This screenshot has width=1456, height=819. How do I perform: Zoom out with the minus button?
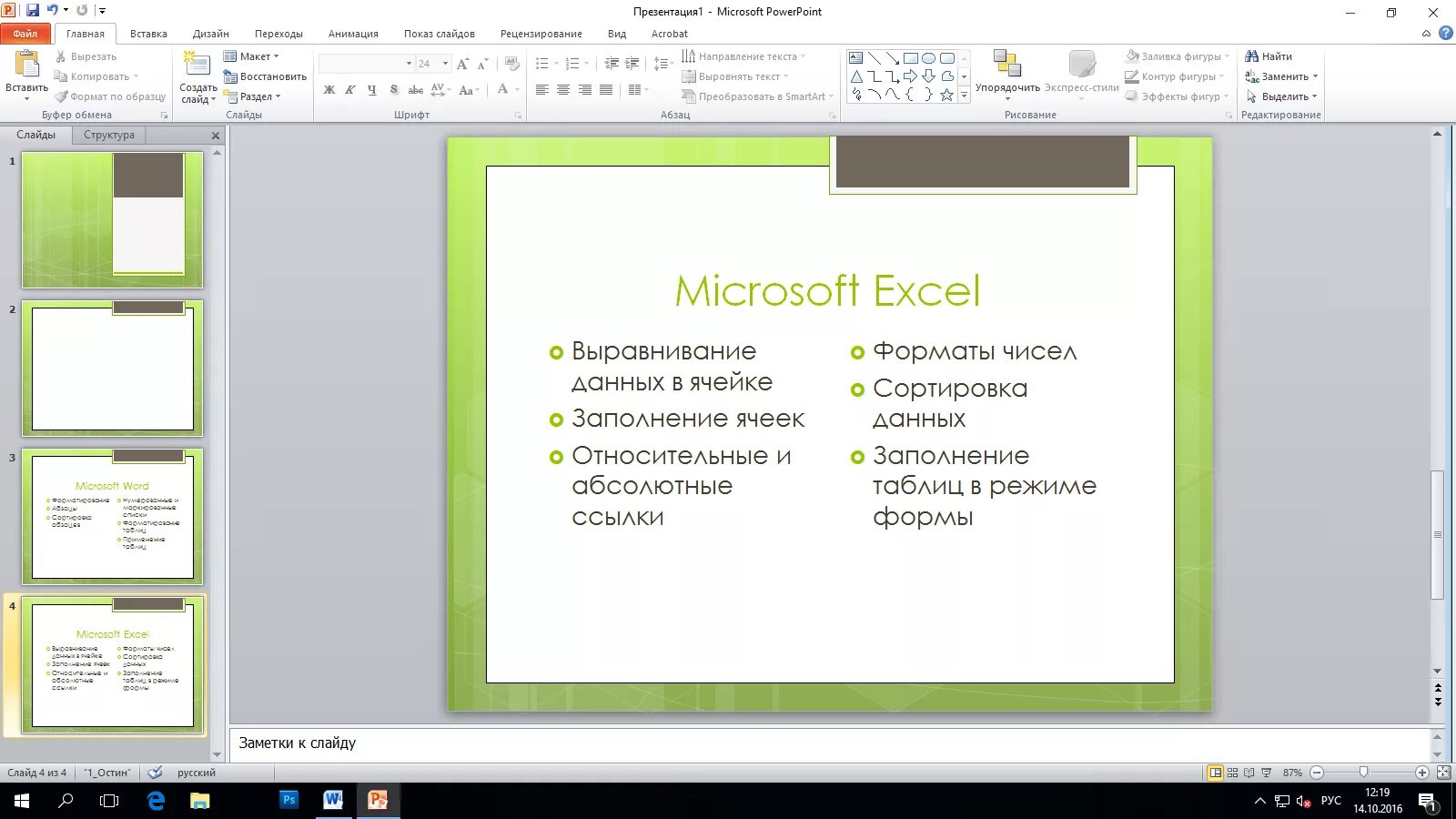click(x=1317, y=773)
